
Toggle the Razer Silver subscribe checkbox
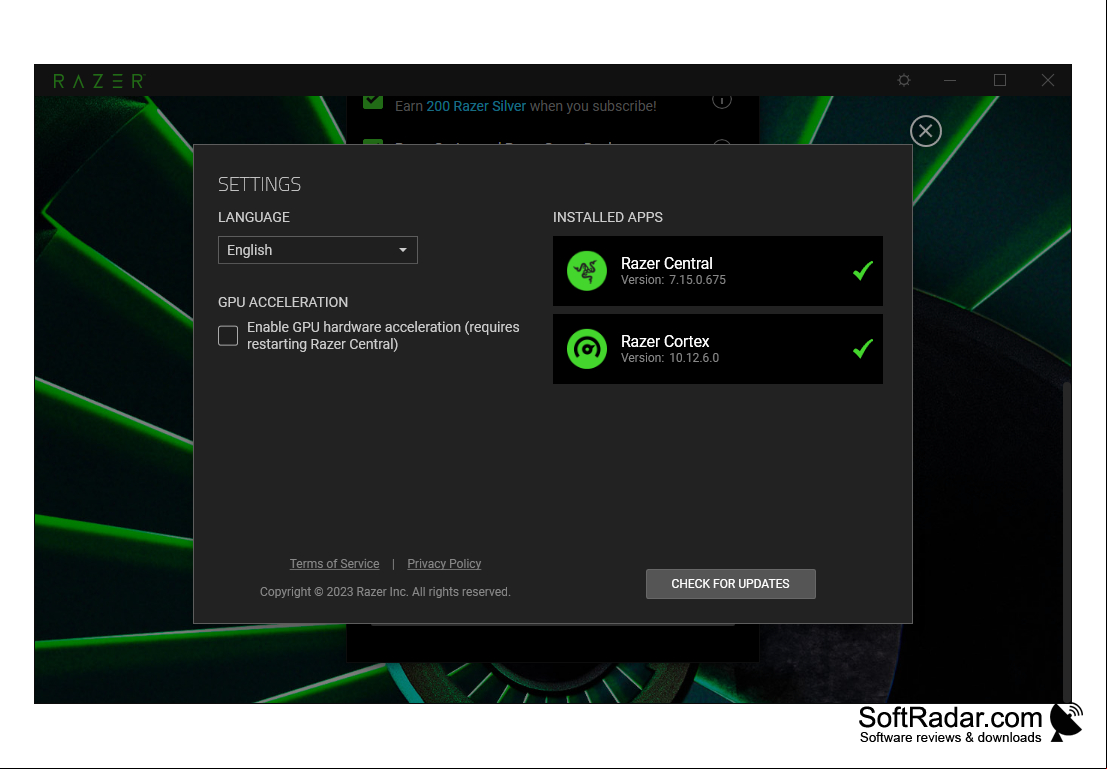pos(373,102)
